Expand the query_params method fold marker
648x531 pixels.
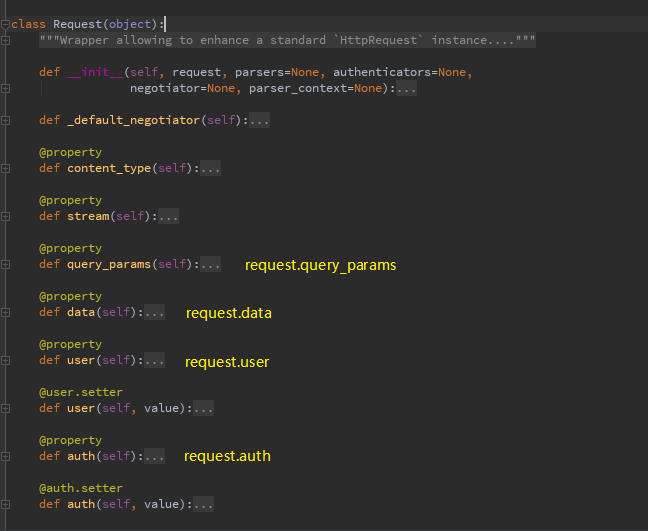(x=5, y=264)
